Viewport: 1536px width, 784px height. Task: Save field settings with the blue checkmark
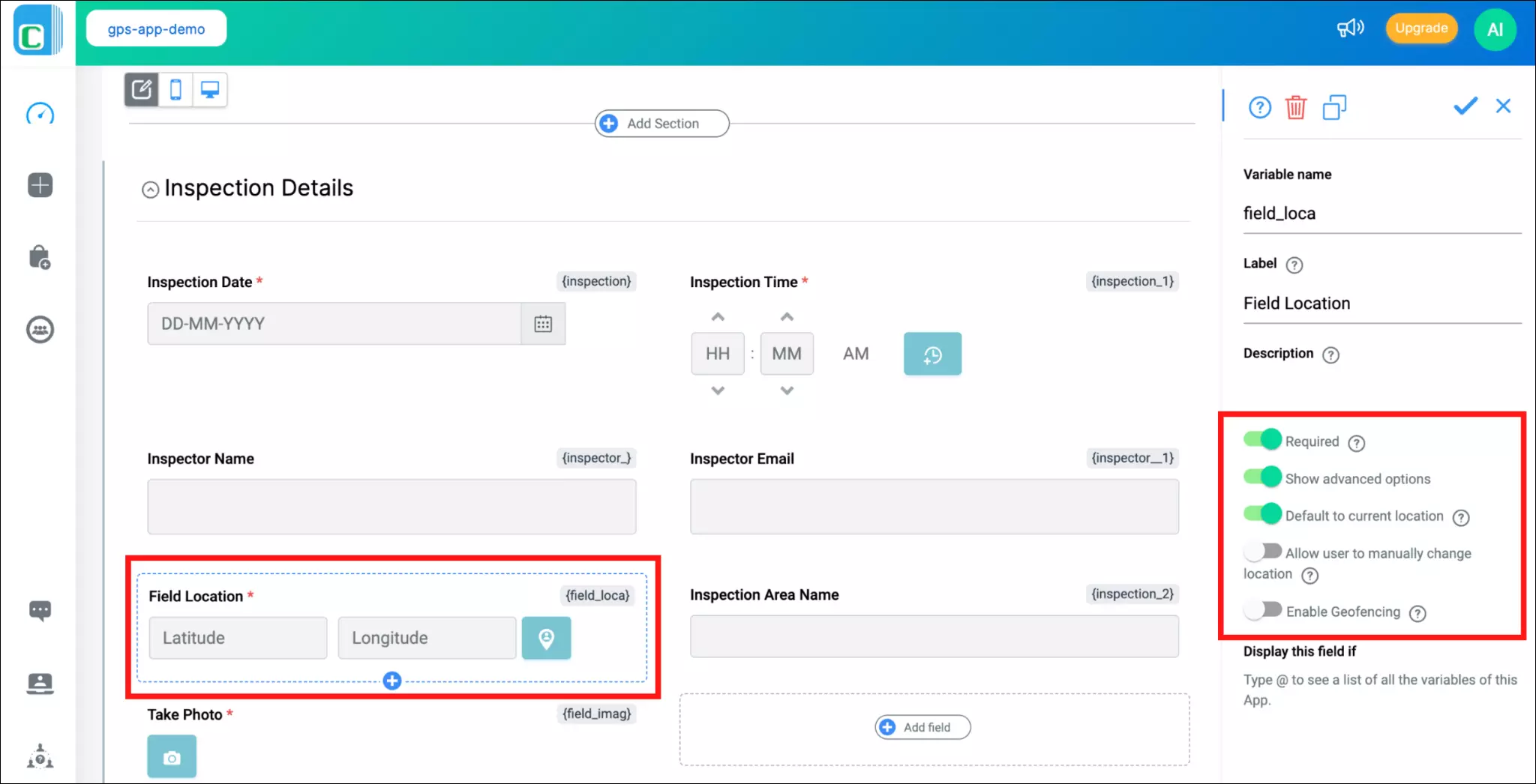[1464, 106]
